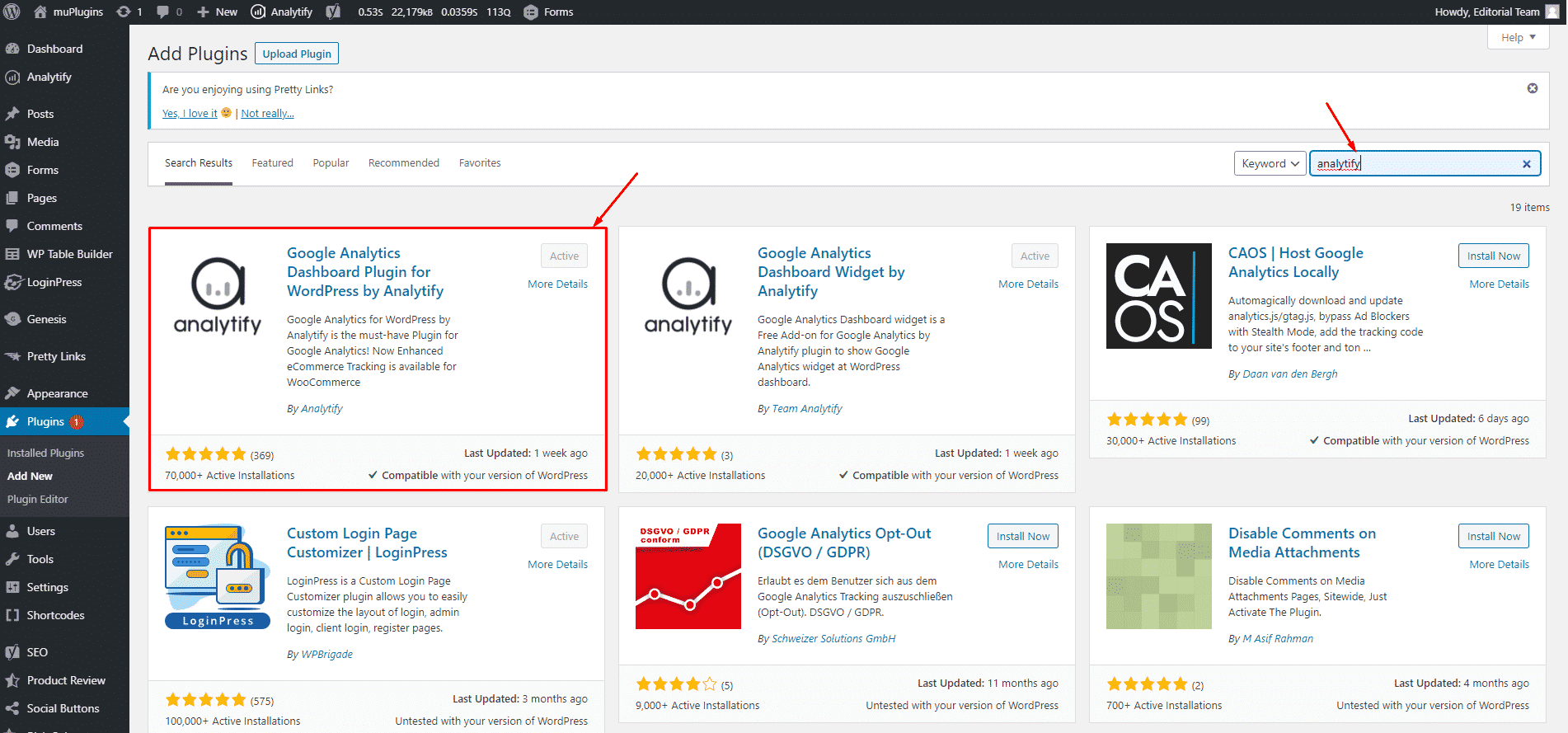Install Disable Comments on Media Attachments

1493,536
